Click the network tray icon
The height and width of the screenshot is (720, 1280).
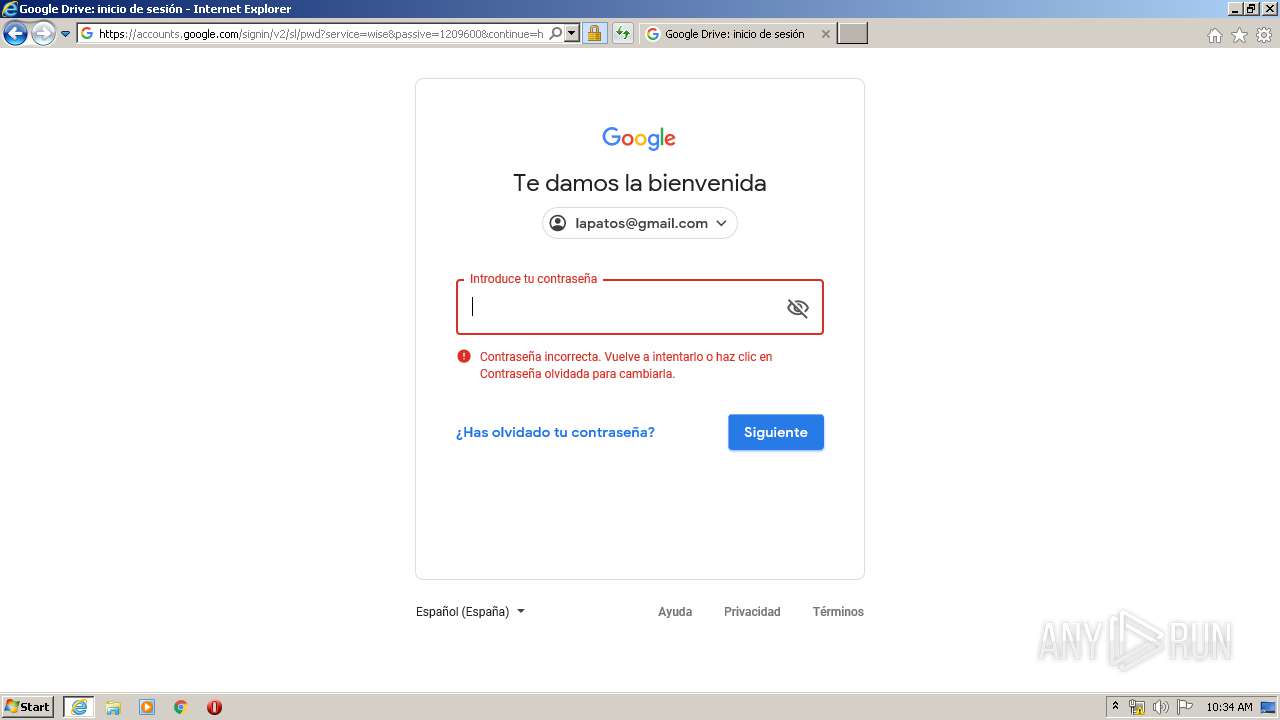click(1137, 707)
